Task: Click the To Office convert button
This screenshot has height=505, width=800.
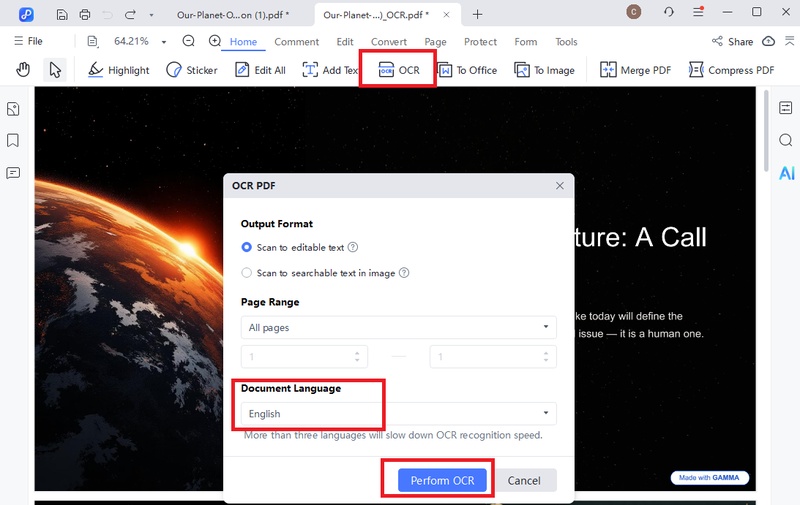Action: point(468,70)
